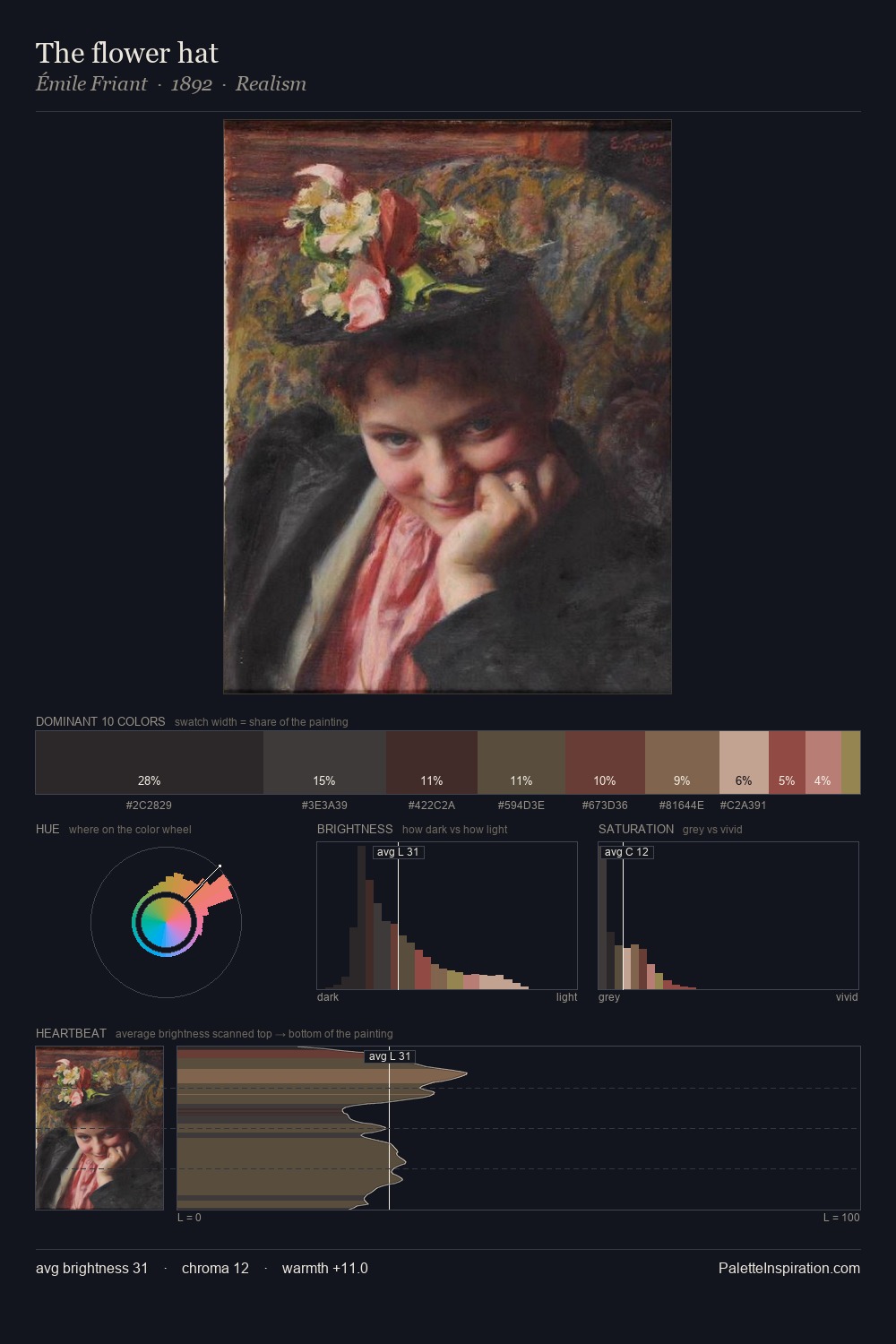Click 'warmth +11.0' in footer
896x1344 pixels.
[x=325, y=1268]
